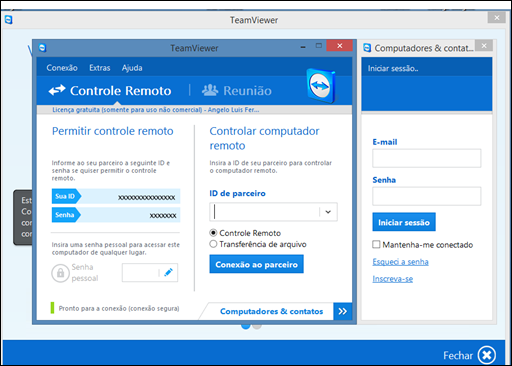
Task: Click the Controlar computador remoto heading
Action: (x=264, y=138)
